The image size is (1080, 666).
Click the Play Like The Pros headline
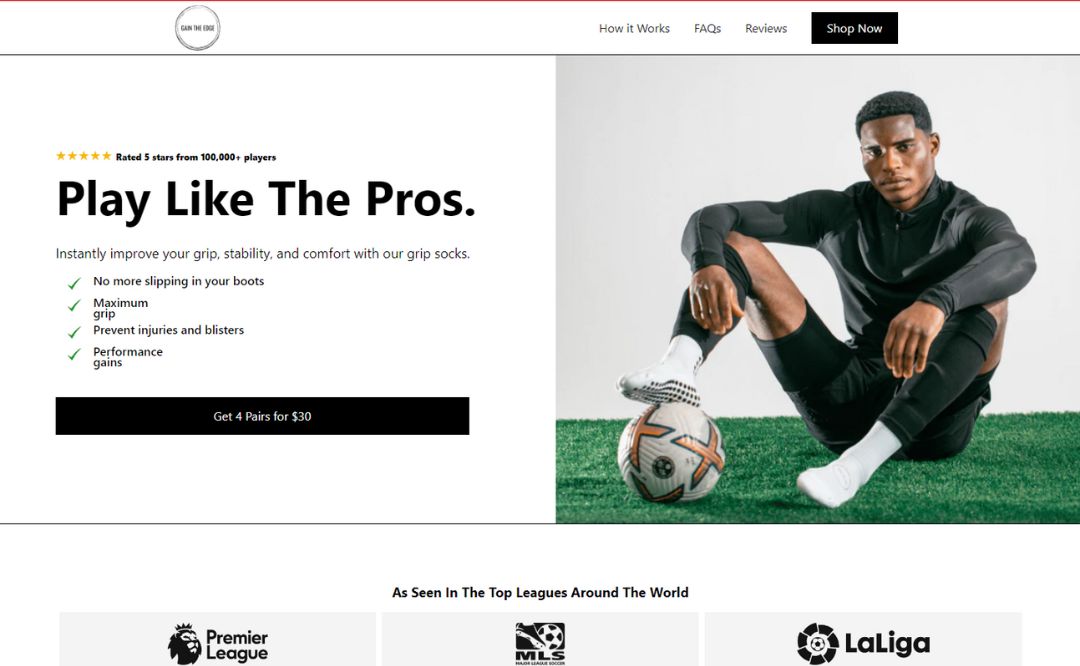point(266,200)
